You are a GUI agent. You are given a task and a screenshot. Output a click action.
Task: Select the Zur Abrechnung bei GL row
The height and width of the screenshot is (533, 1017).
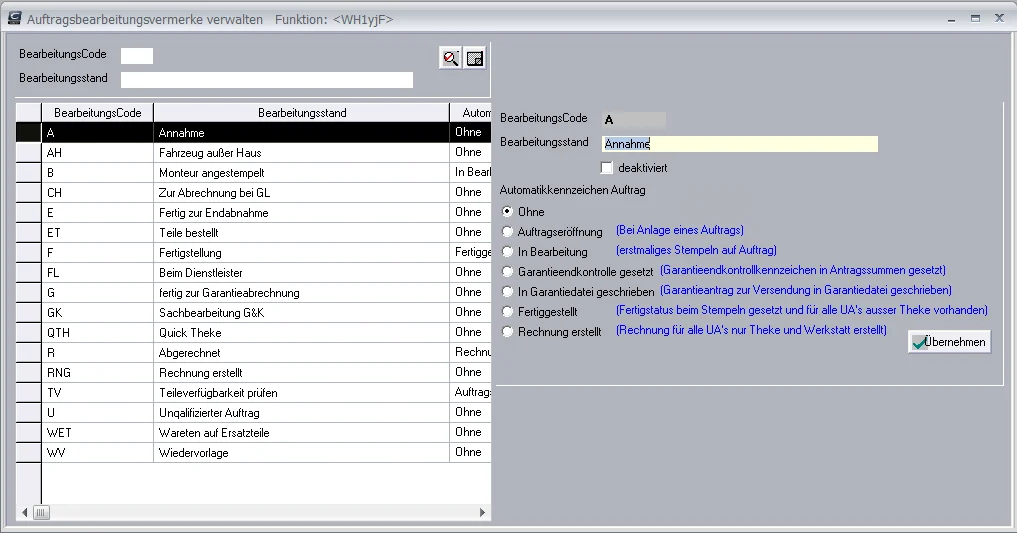254,193
